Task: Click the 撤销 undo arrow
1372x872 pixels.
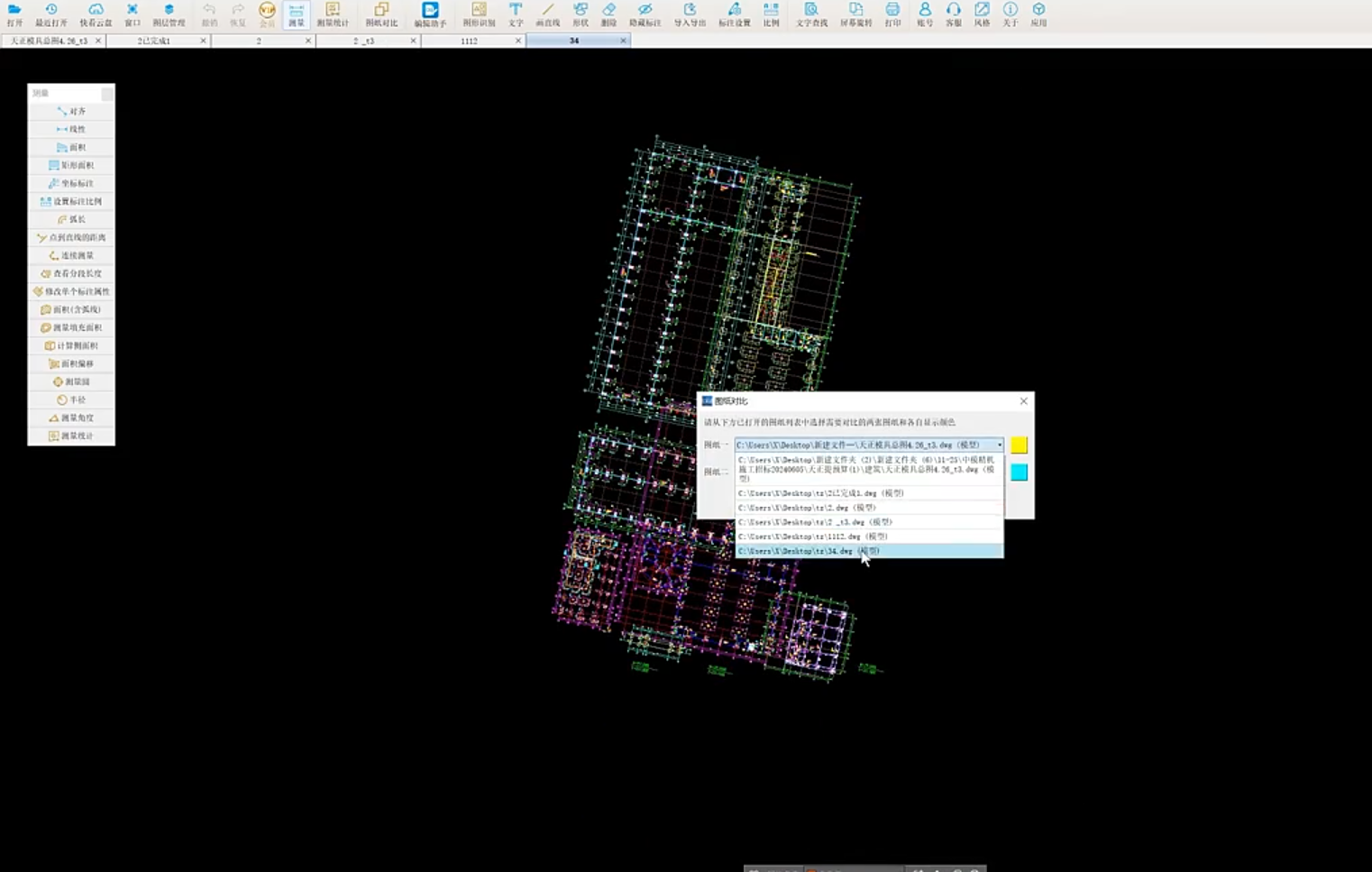Action: 209,14
